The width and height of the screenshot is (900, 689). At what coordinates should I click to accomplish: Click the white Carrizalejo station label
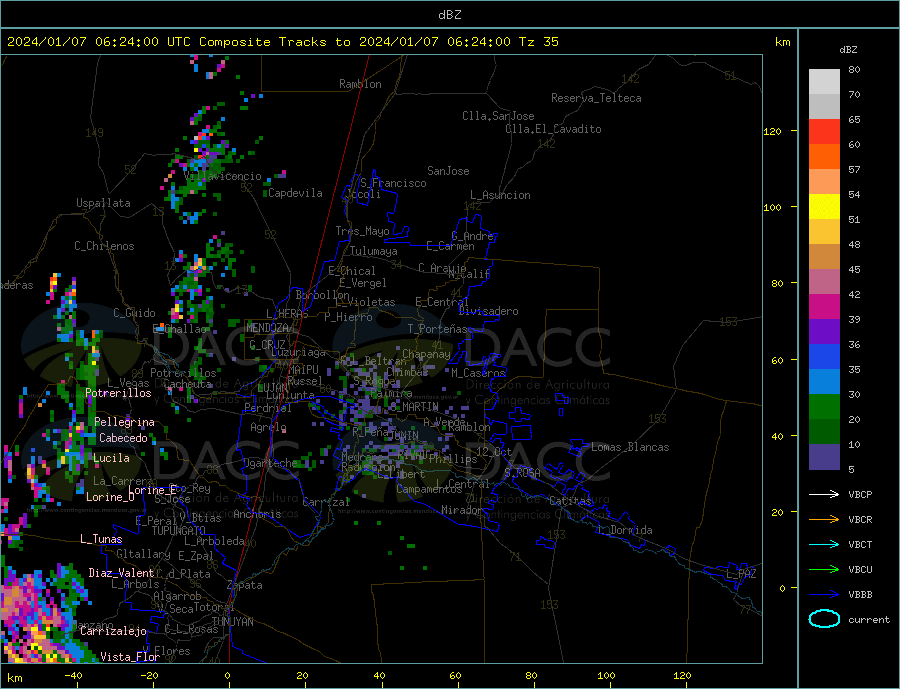113,631
